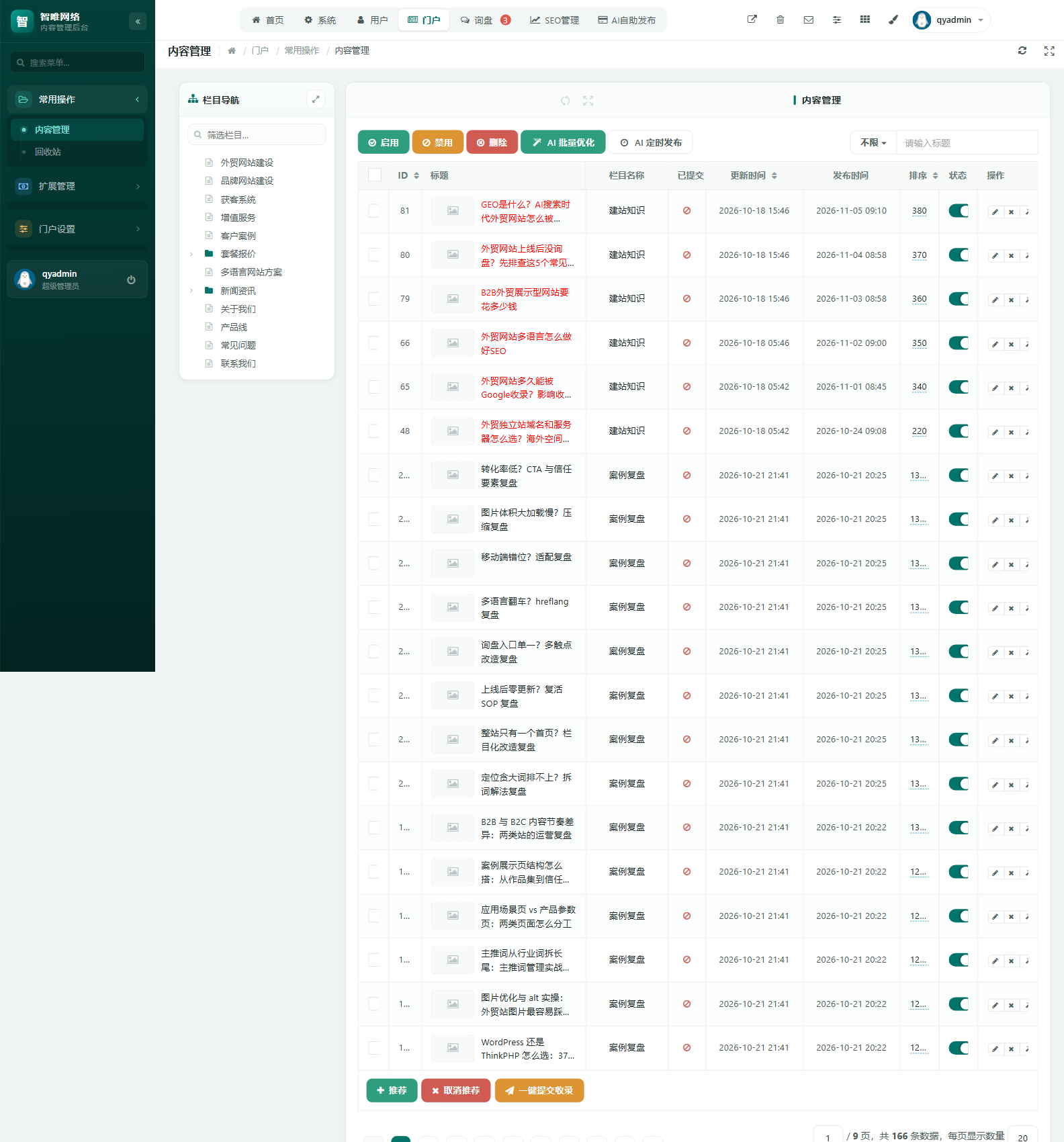Viewport: 1064px width, 1142px height.
Task: Expand the 栏目导航 panel with its arrow icon
Action: [x=316, y=99]
